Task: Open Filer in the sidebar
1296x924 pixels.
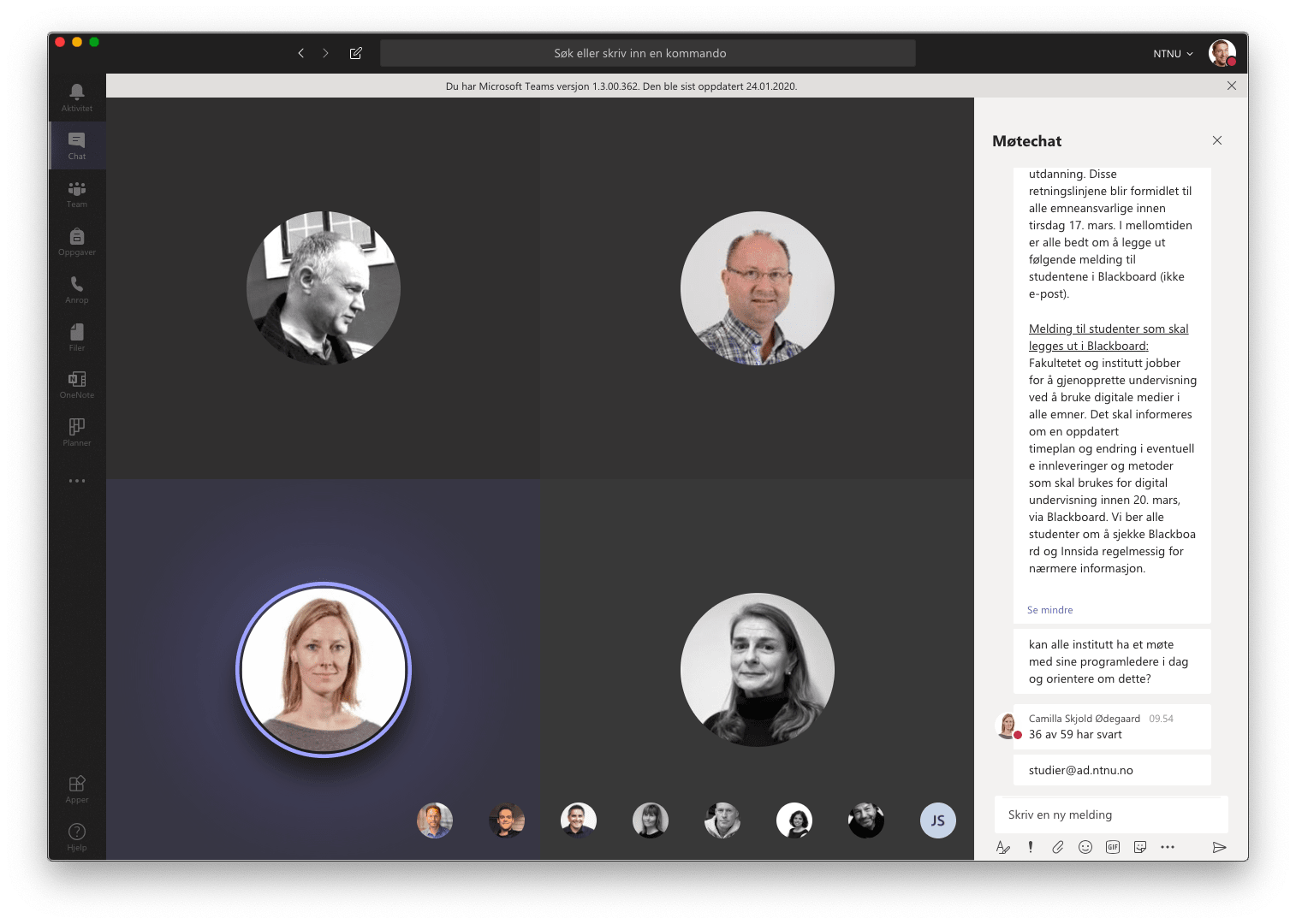Action: click(77, 336)
